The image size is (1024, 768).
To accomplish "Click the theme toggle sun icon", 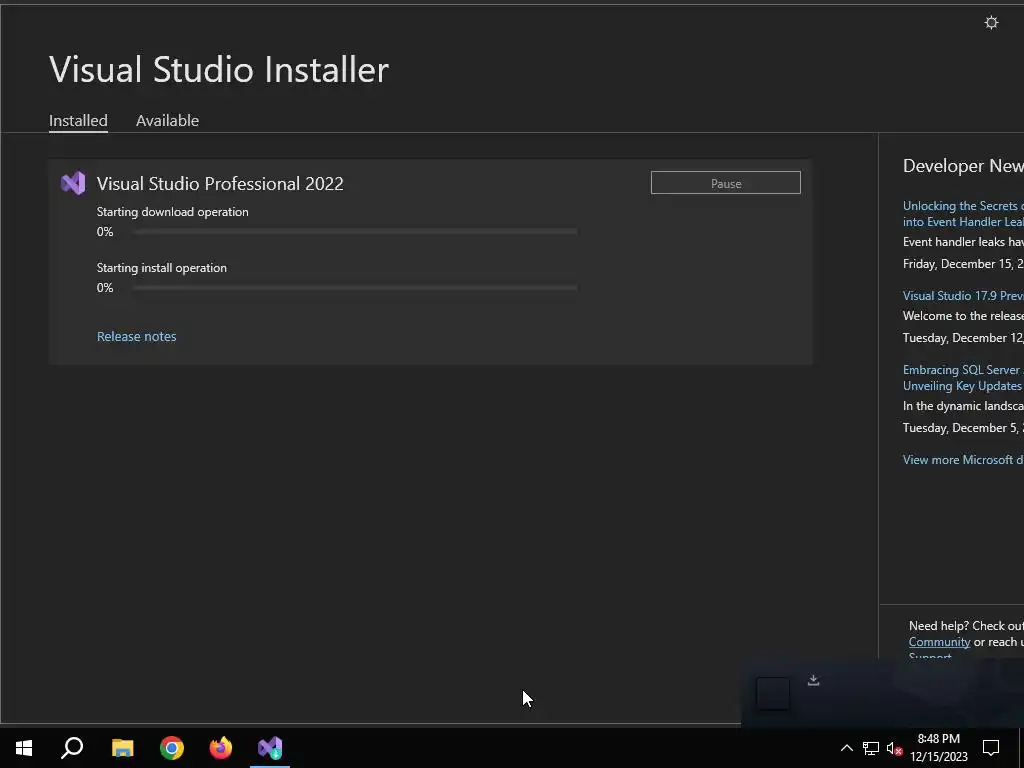I will [991, 23].
